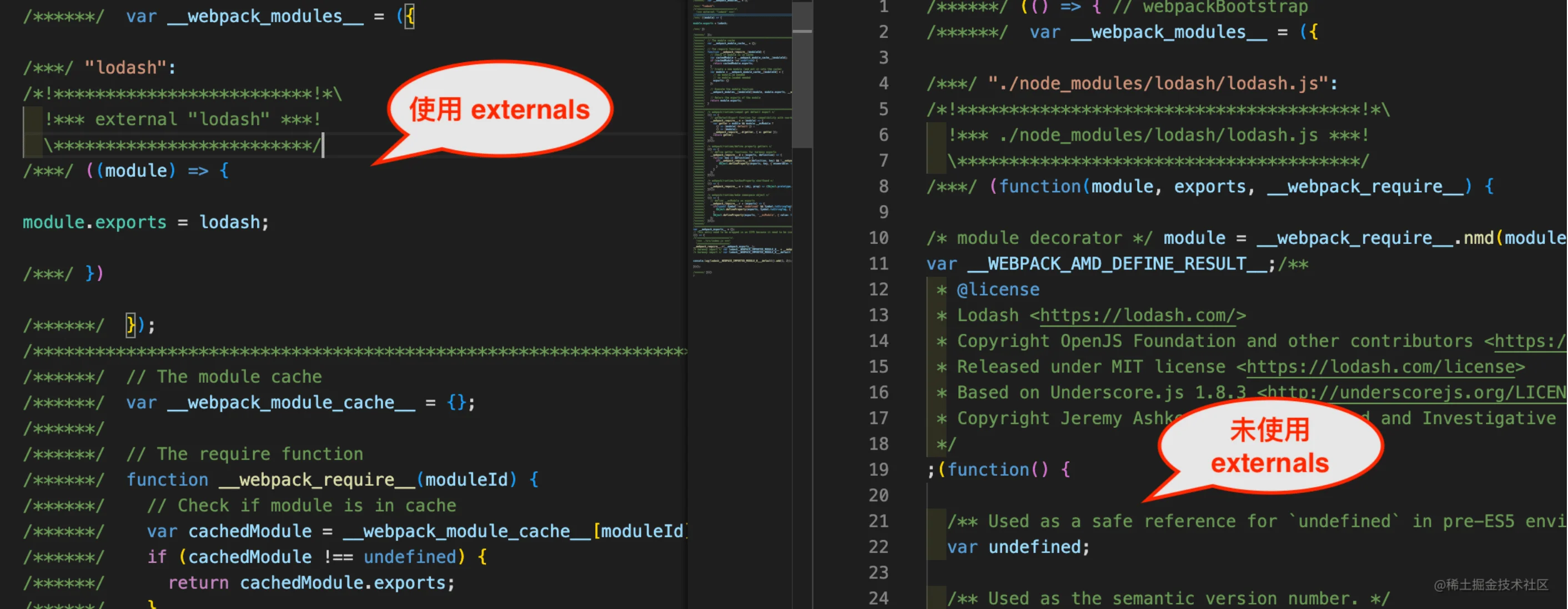Viewport: 1568px width, 609px height.
Task: Click var __webpack_modules__ on right pane line 2
Action: (1148, 32)
